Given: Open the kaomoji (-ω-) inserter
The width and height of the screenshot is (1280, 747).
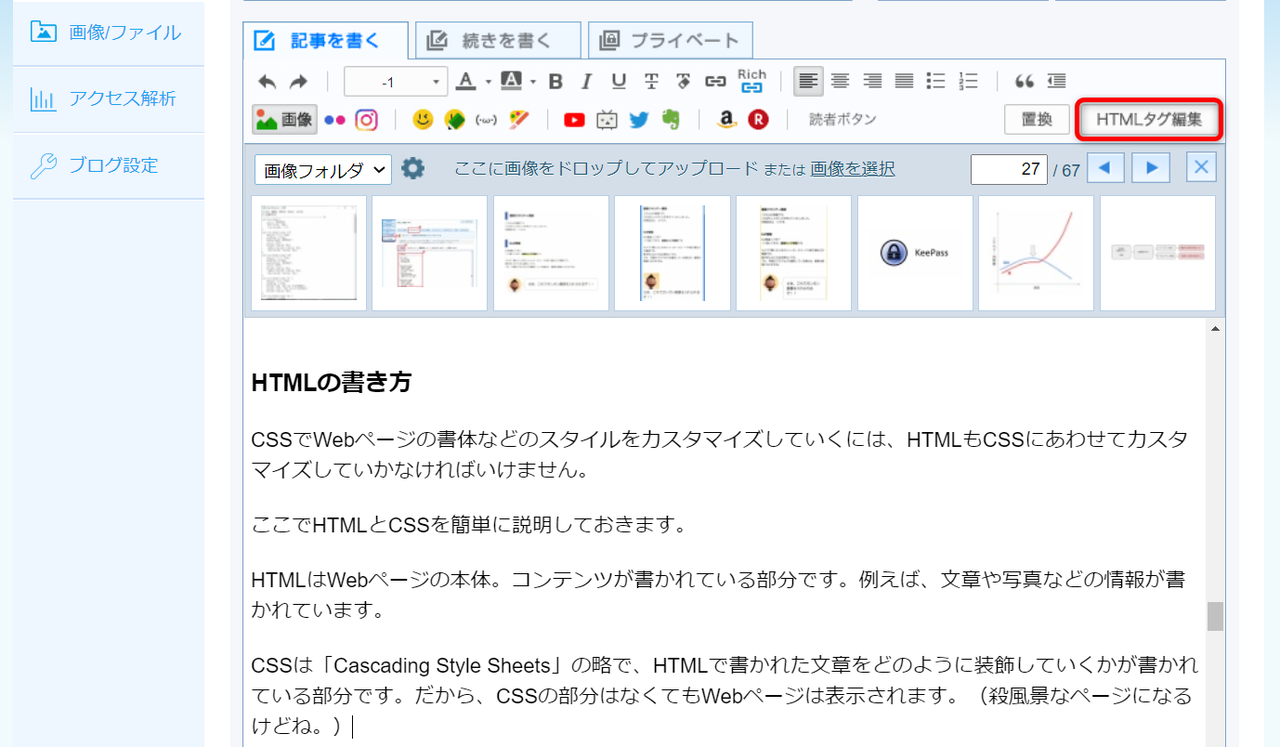Looking at the screenshot, I should coord(487,120).
